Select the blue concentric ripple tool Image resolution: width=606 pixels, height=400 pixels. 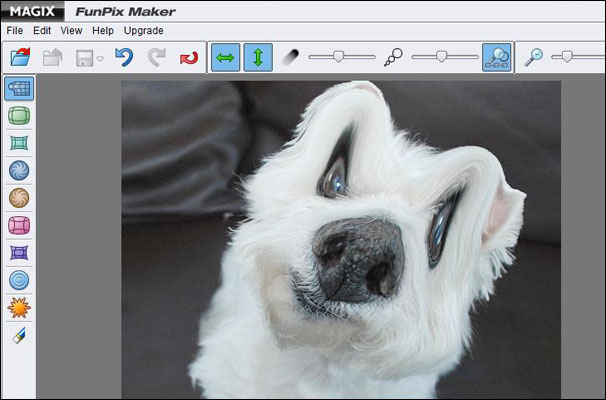[18, 280]
